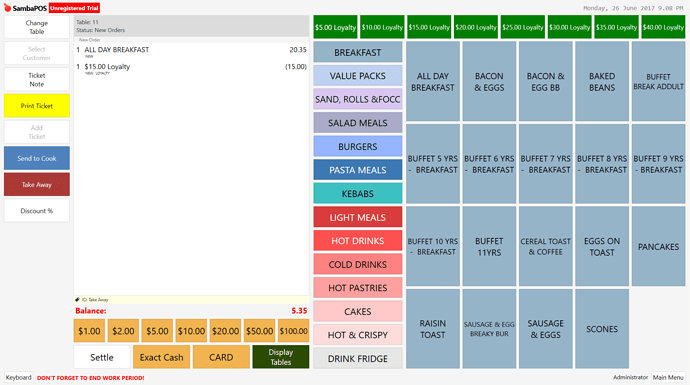Click the Settle button
690x385 pixels.
(102, 357)
